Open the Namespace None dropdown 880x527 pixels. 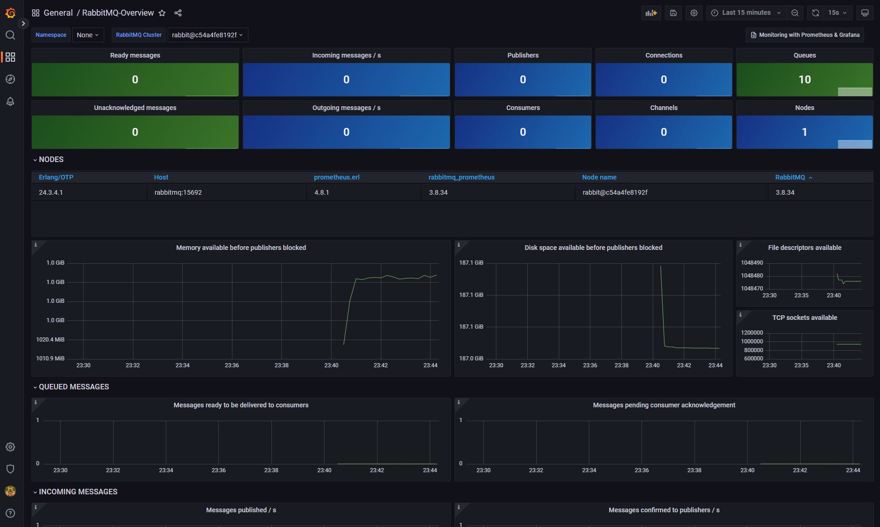point(88,35)
